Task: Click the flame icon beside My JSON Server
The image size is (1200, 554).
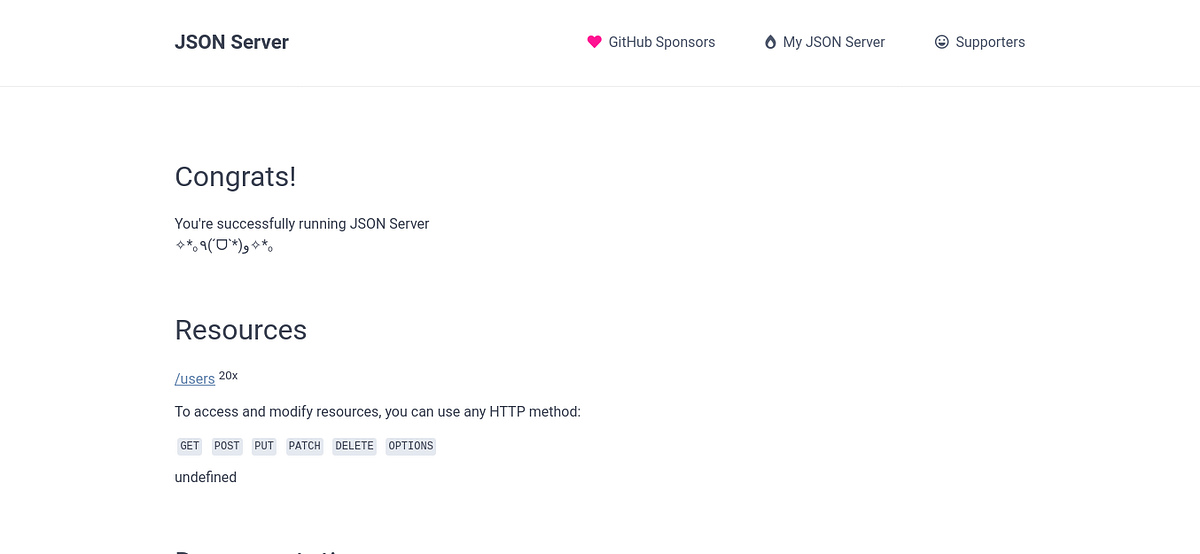Action: point(770,42)
